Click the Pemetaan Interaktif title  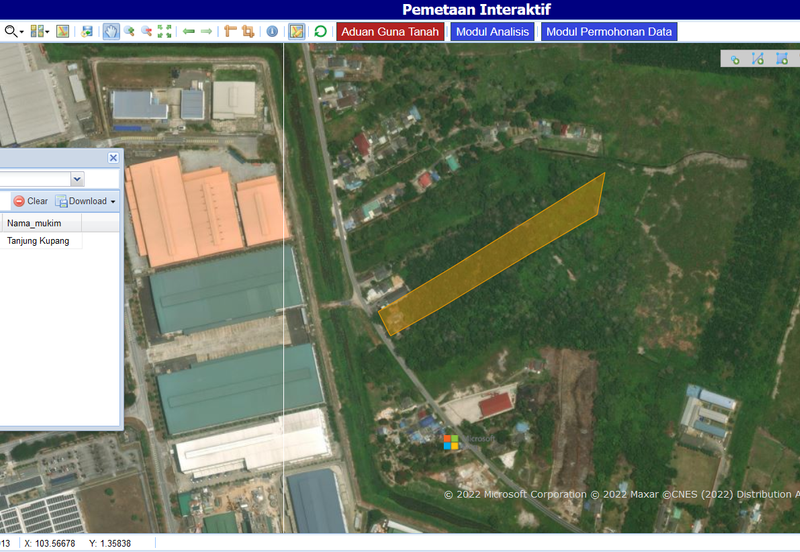coord(477,10)
